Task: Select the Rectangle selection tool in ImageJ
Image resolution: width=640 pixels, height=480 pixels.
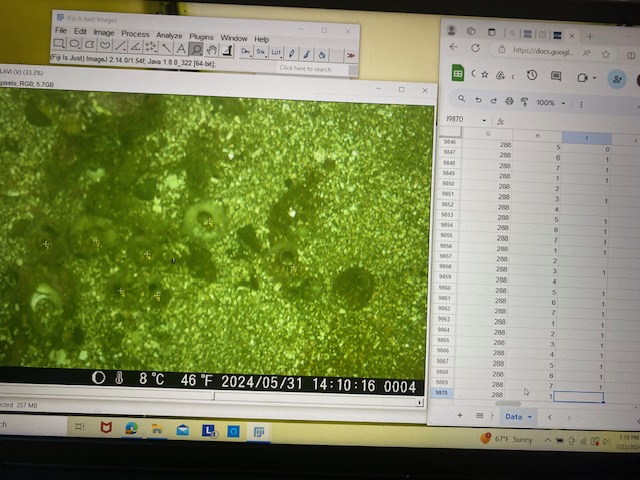Action: [x=59, y=43]
